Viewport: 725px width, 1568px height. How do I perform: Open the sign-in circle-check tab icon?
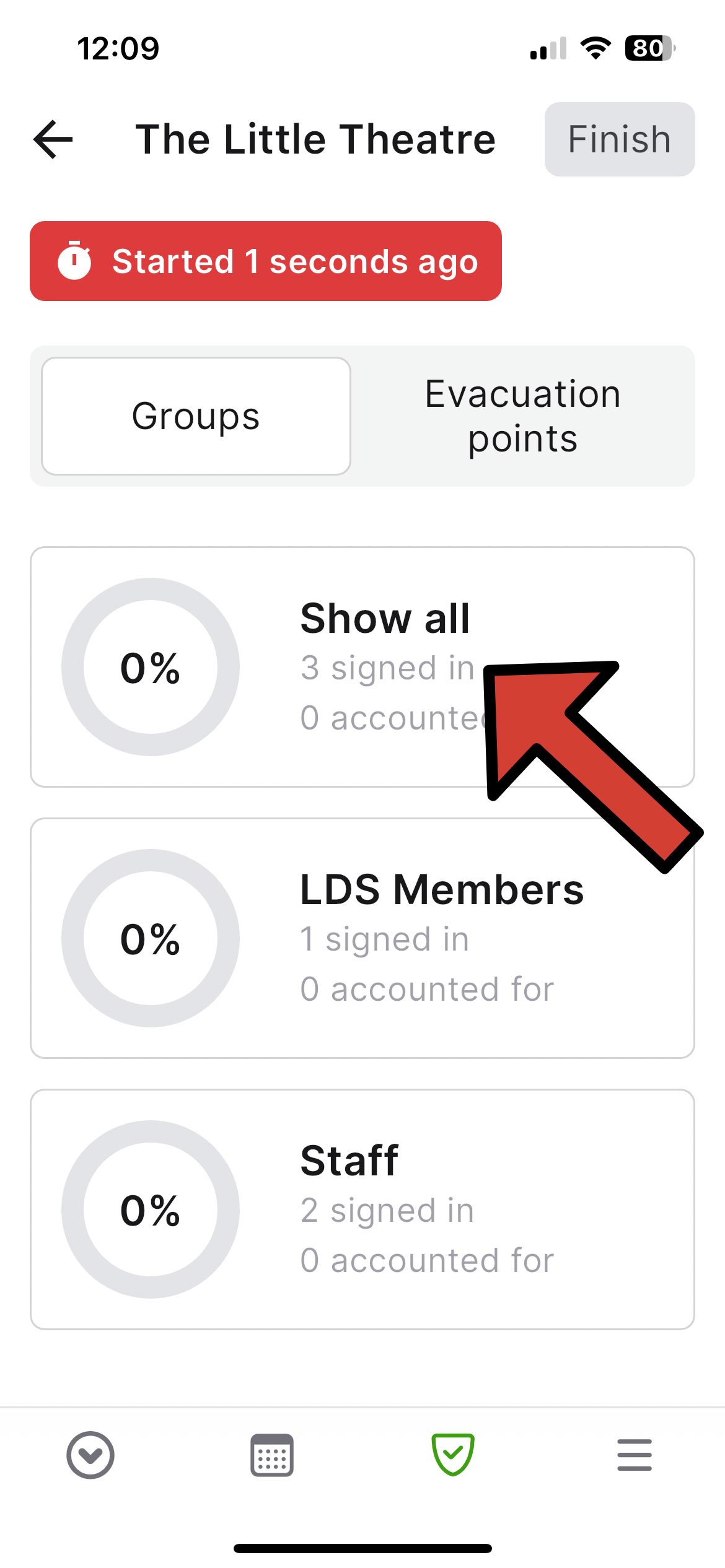click(x=90, y=1455)
